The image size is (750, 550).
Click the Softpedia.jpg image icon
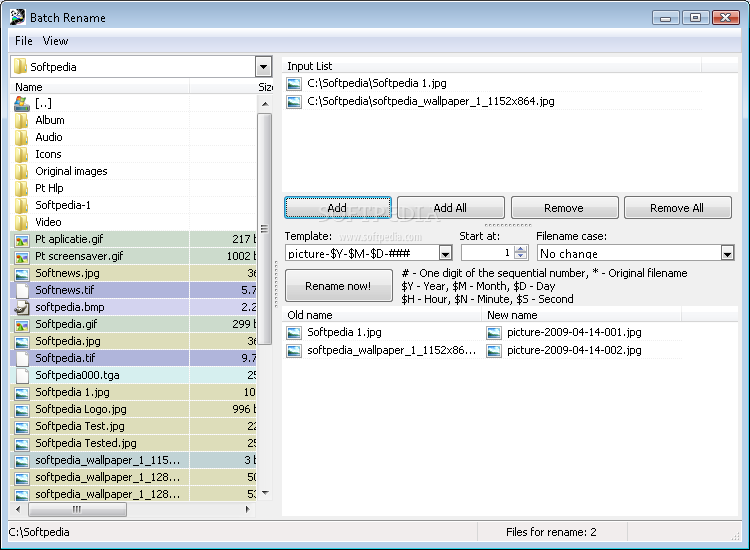pyautogui.click(x=22, y=342)
